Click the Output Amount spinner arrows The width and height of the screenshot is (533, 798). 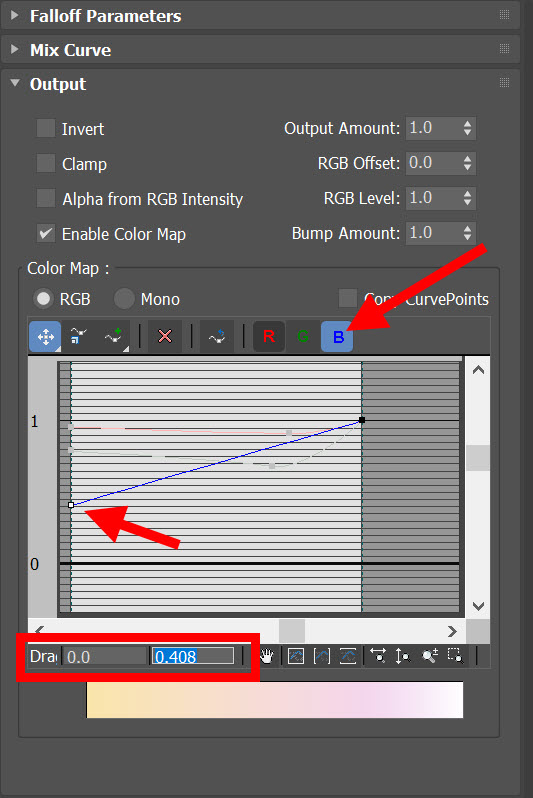pos(467,128)
